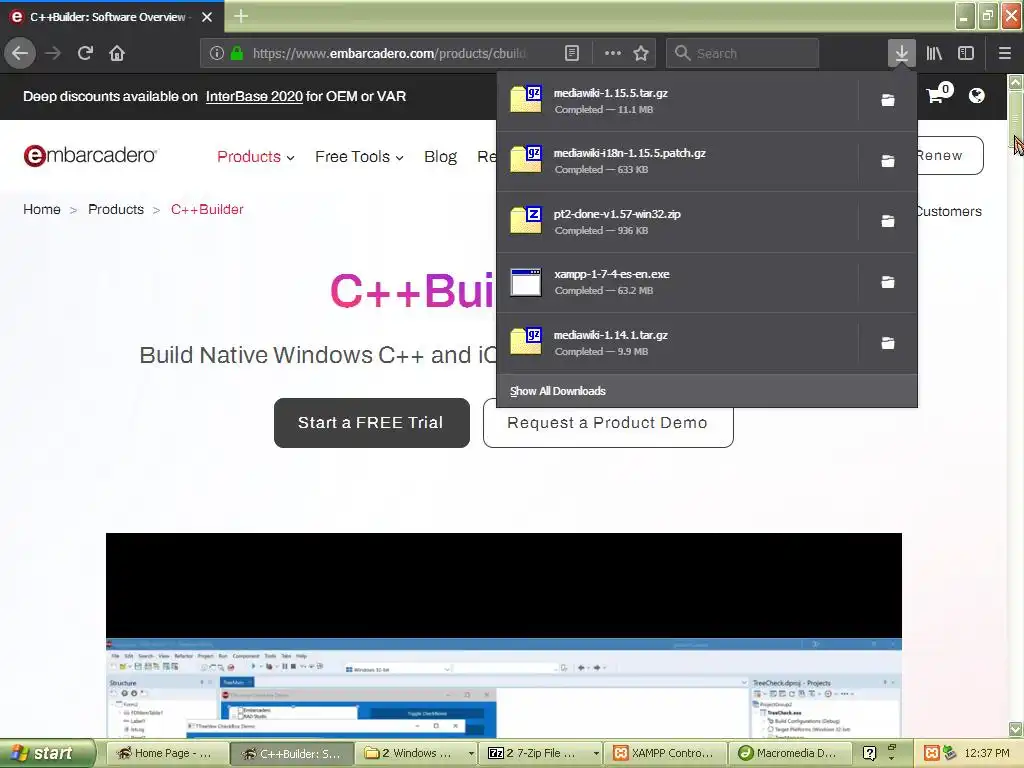
Task: Click the green padlock security icon
Action: (x=236, y=53)
